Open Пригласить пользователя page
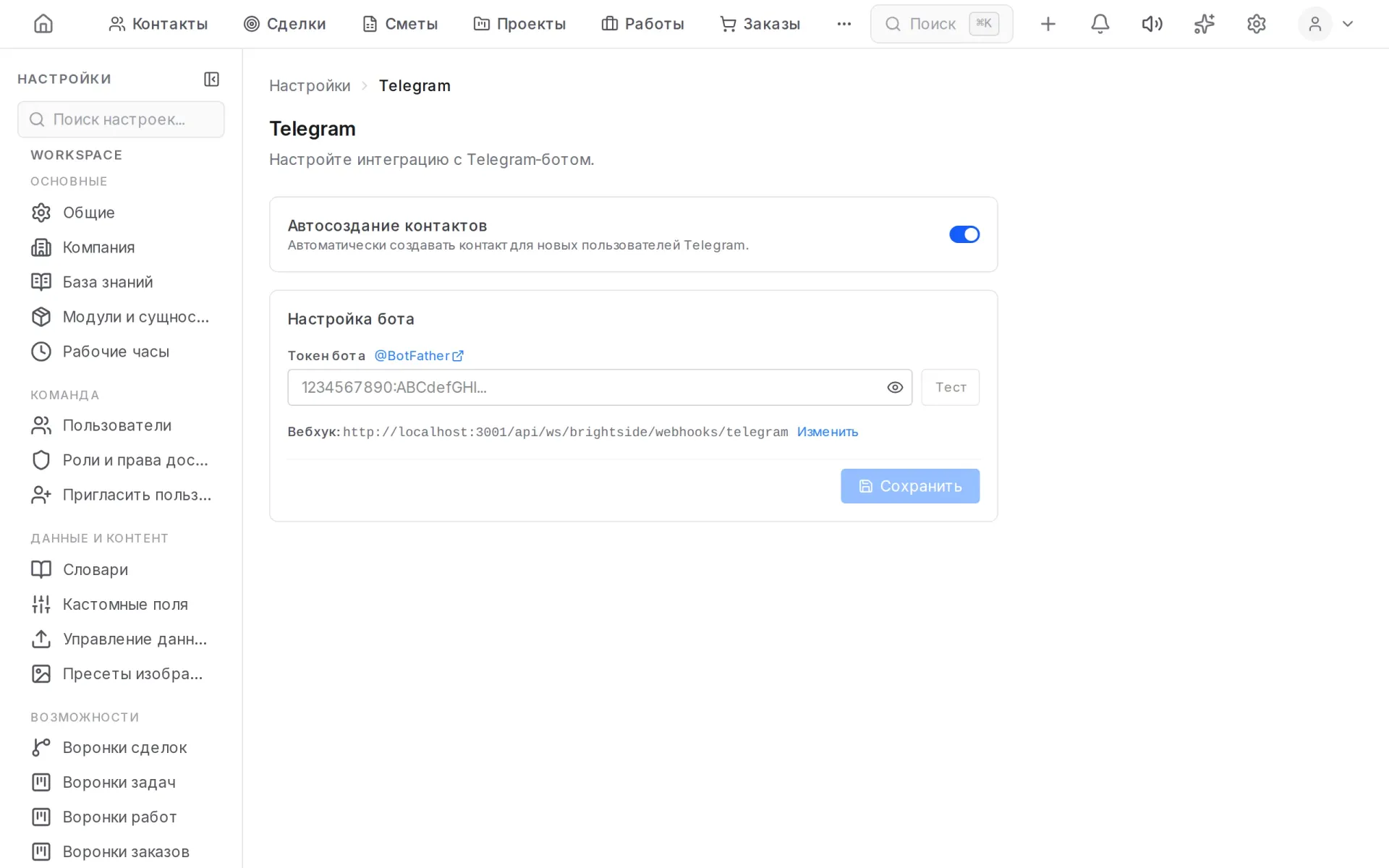1389x868 pixels. pyautogui.click(x=121, y=495)
